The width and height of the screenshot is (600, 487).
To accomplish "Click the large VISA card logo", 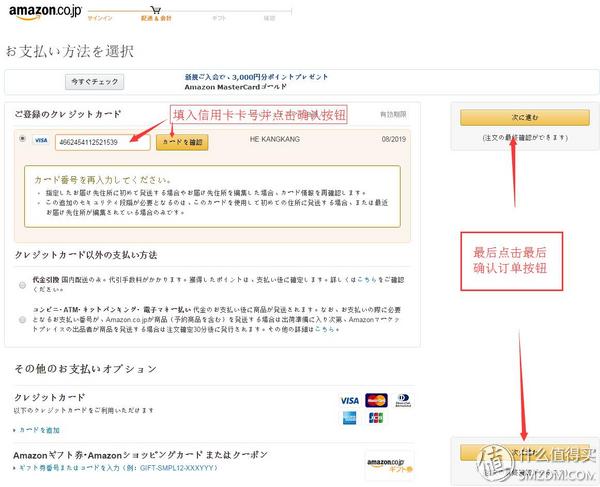I will (349, 401).
